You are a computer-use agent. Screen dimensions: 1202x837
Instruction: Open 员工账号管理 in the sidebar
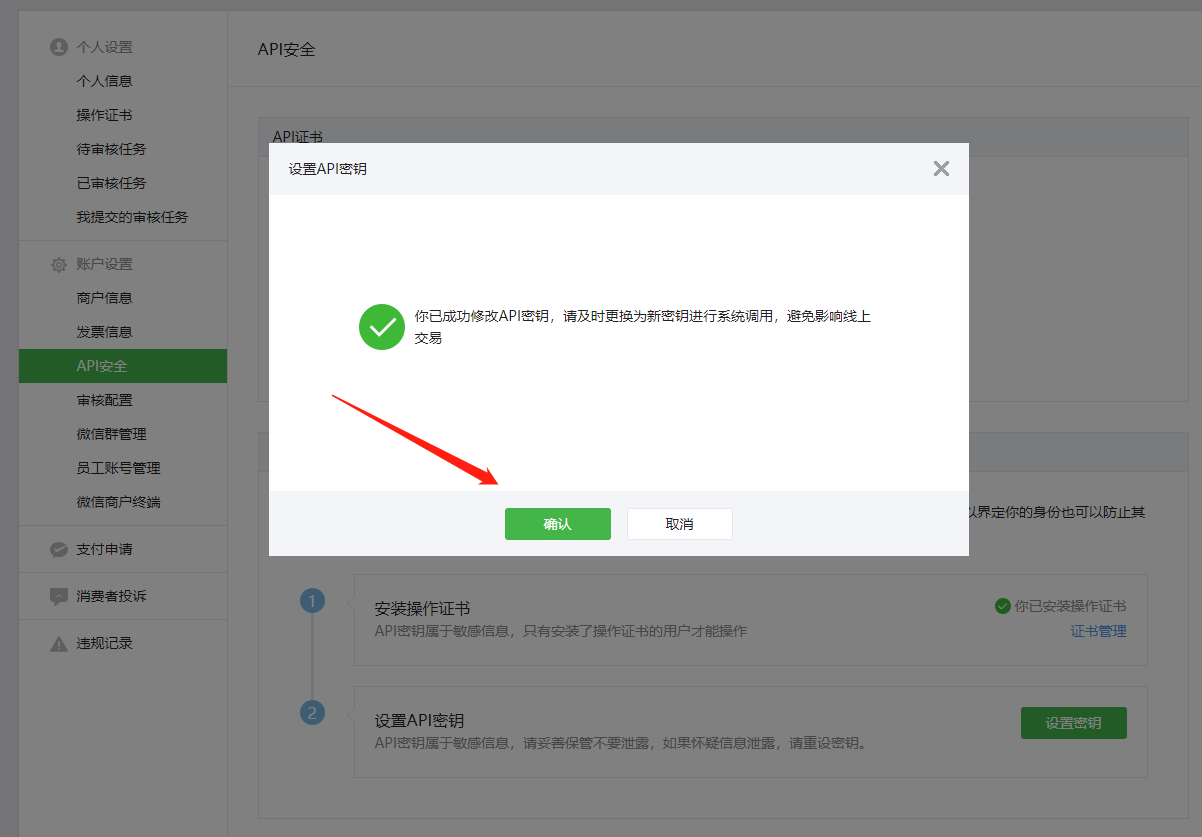tap(119, 468)
